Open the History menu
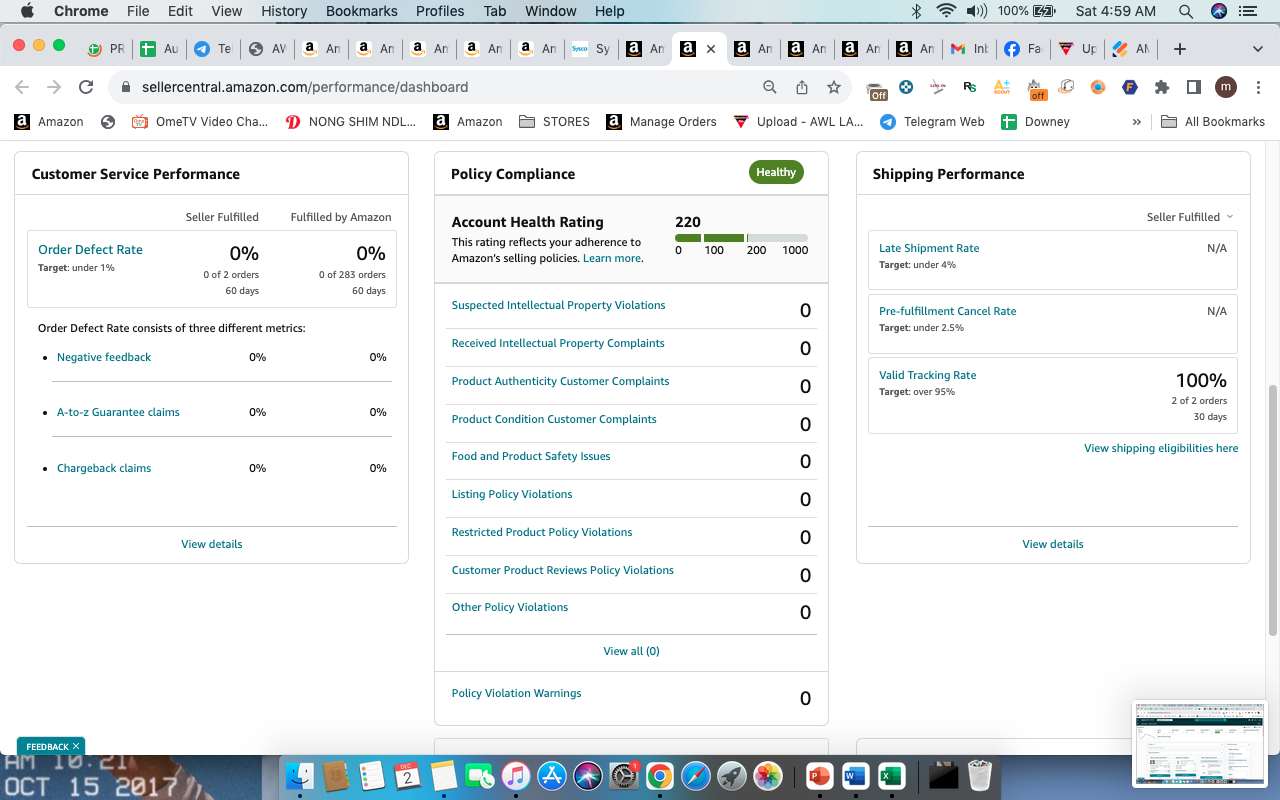The width and height of the screenshot is (1280, 800). point(284,11)
